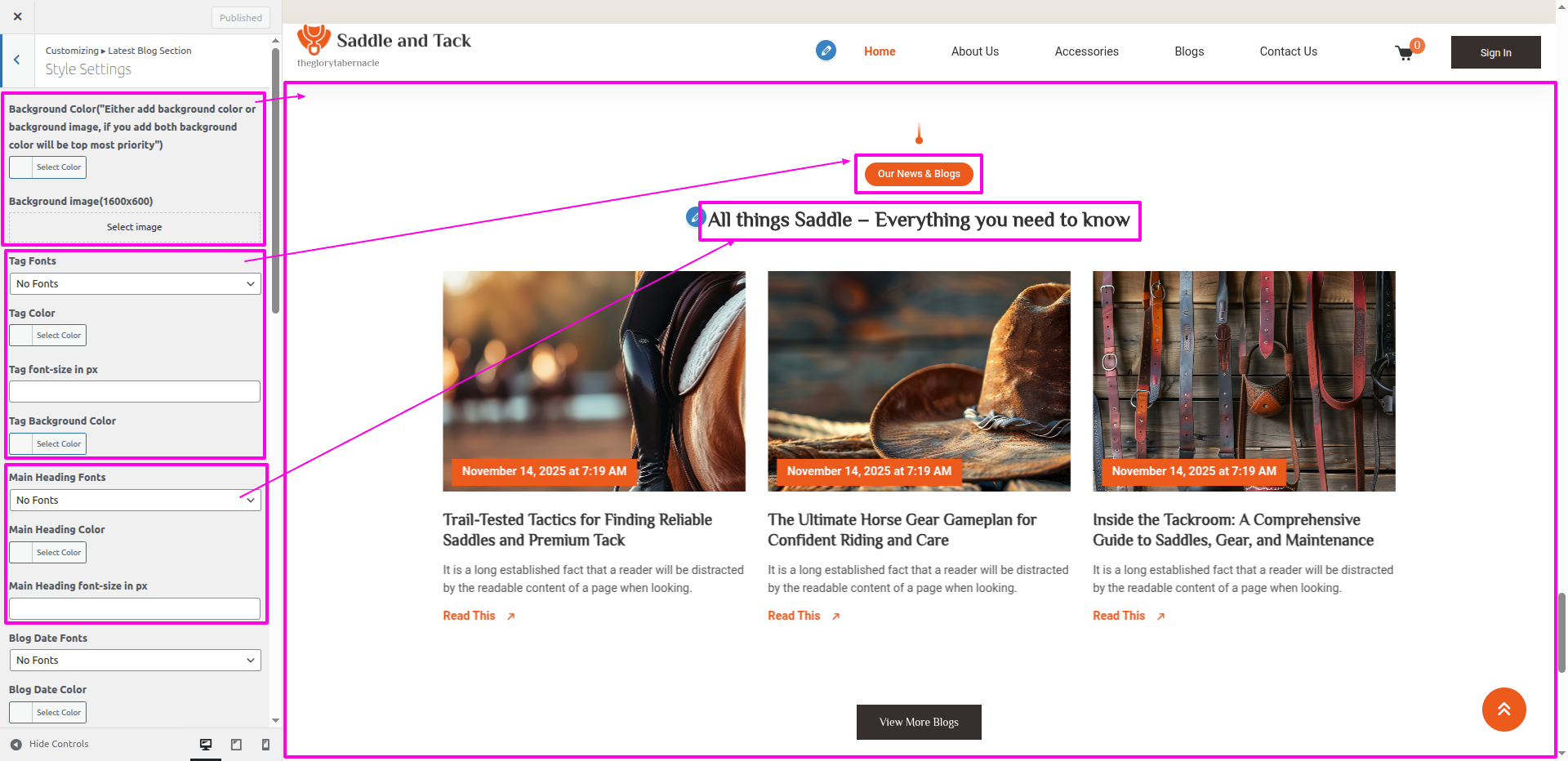Expand the Tag Fonts dropdown
1568x761 pixels.
pos(135,284)
